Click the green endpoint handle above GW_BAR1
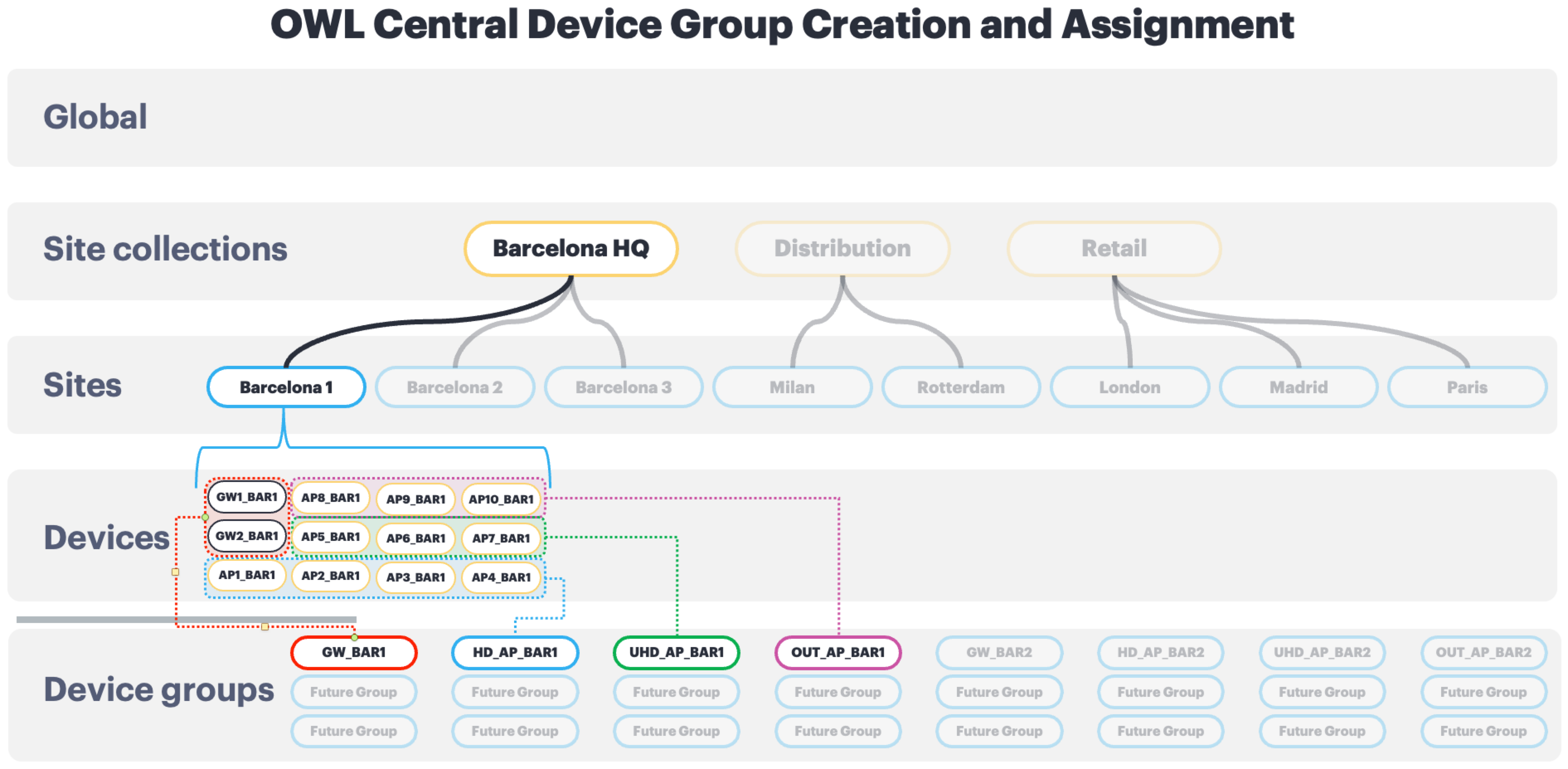 point(354,638)
